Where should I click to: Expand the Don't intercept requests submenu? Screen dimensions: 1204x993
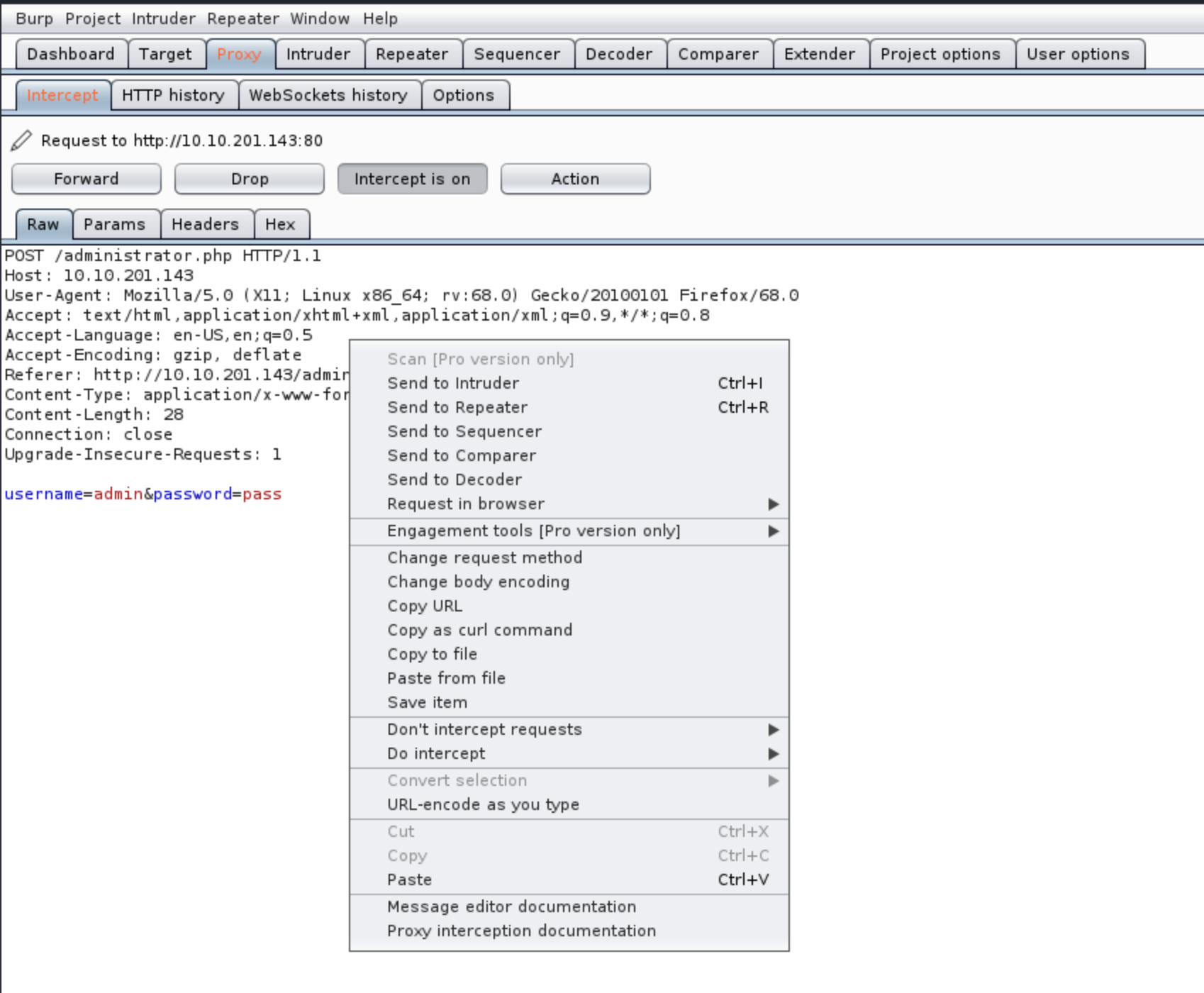773,729
